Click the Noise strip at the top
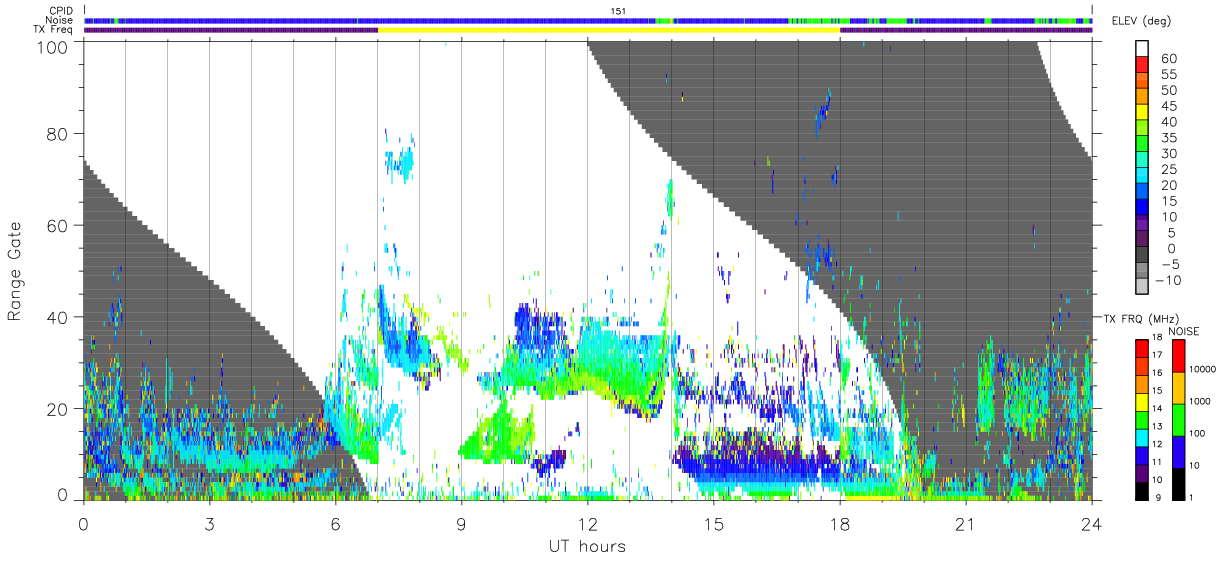 (x=588, y=20)
